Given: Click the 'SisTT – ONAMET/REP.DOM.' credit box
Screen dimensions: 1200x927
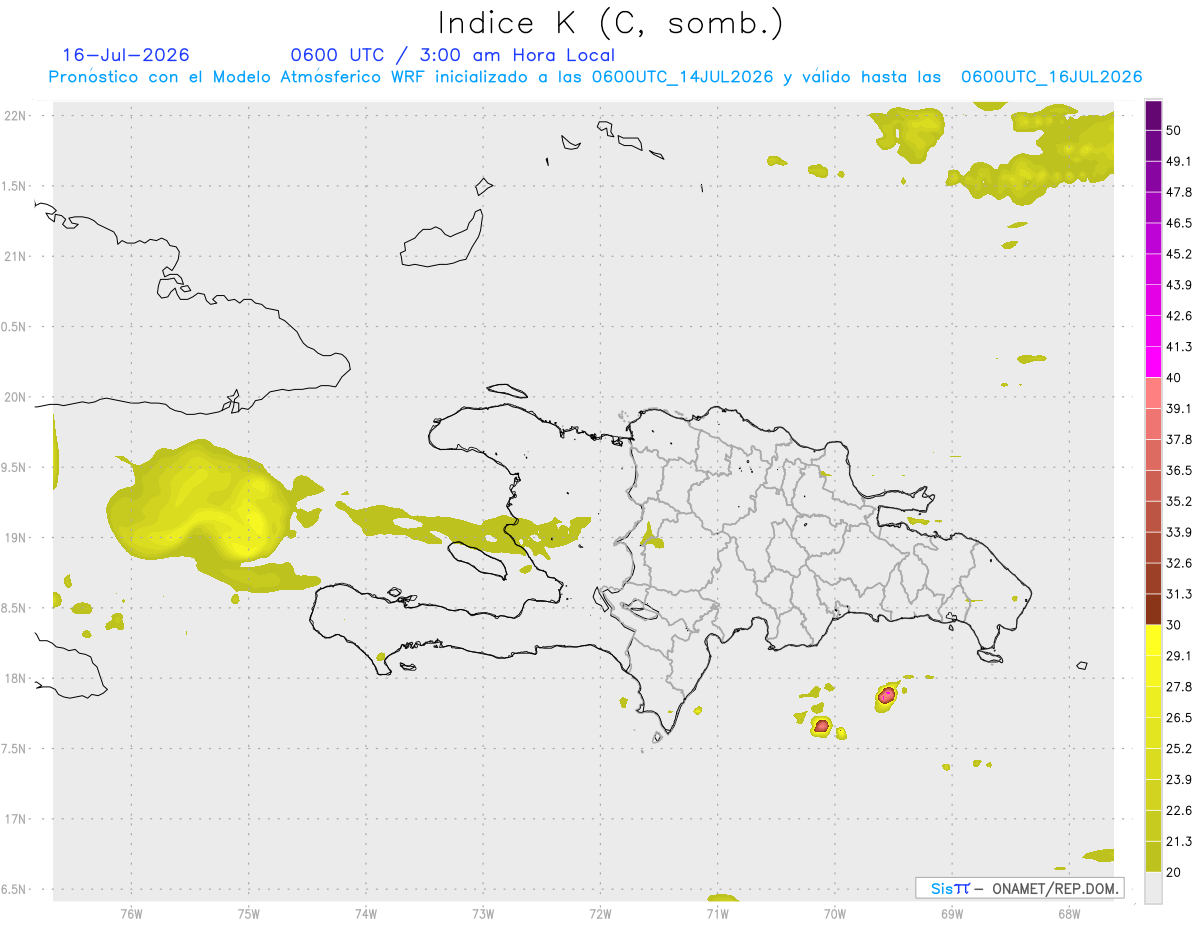Looking at the screenshot, I should coord(1019,888).
